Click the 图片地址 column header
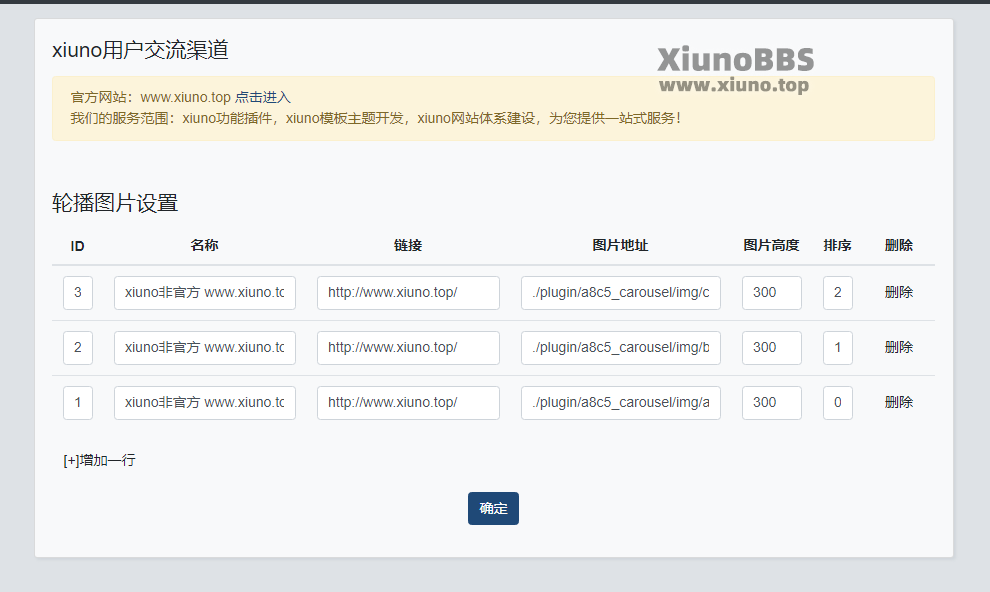Viewport: 990px width, 592px height. pos(620,246)
